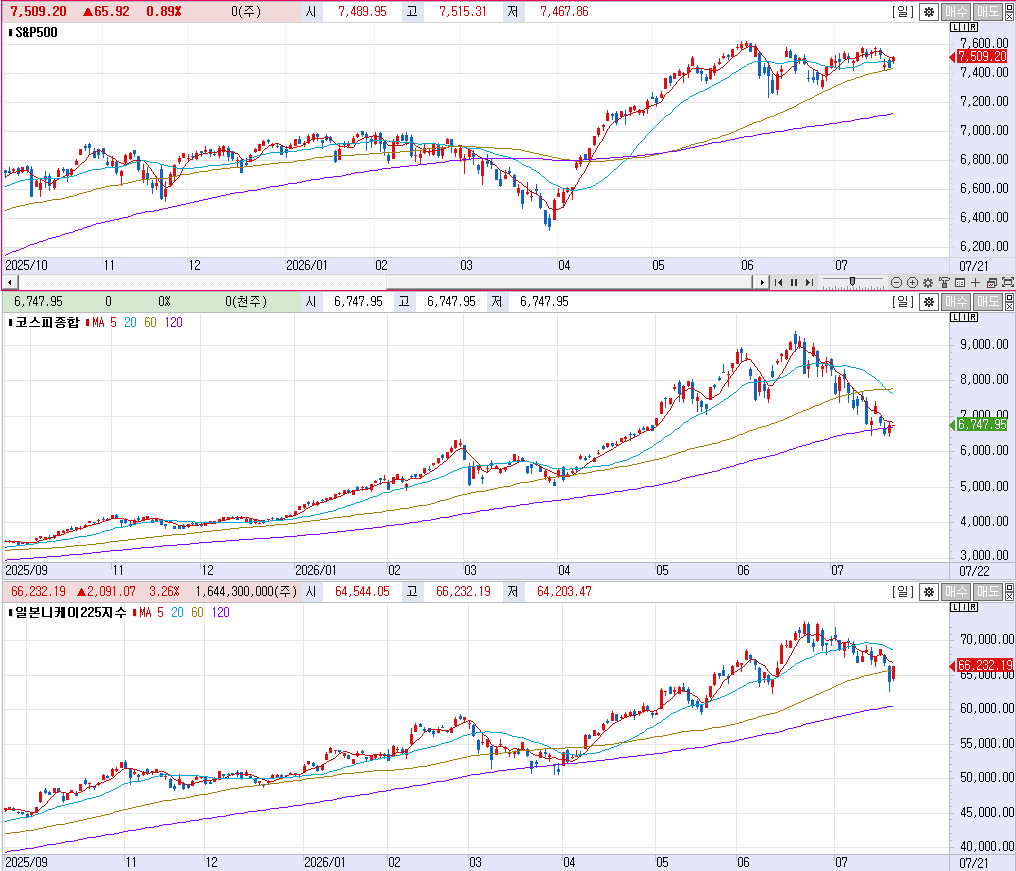Open chart settings gear in 일본니케이225지수 panel header

pyautogui.click(x=929, y=591)
